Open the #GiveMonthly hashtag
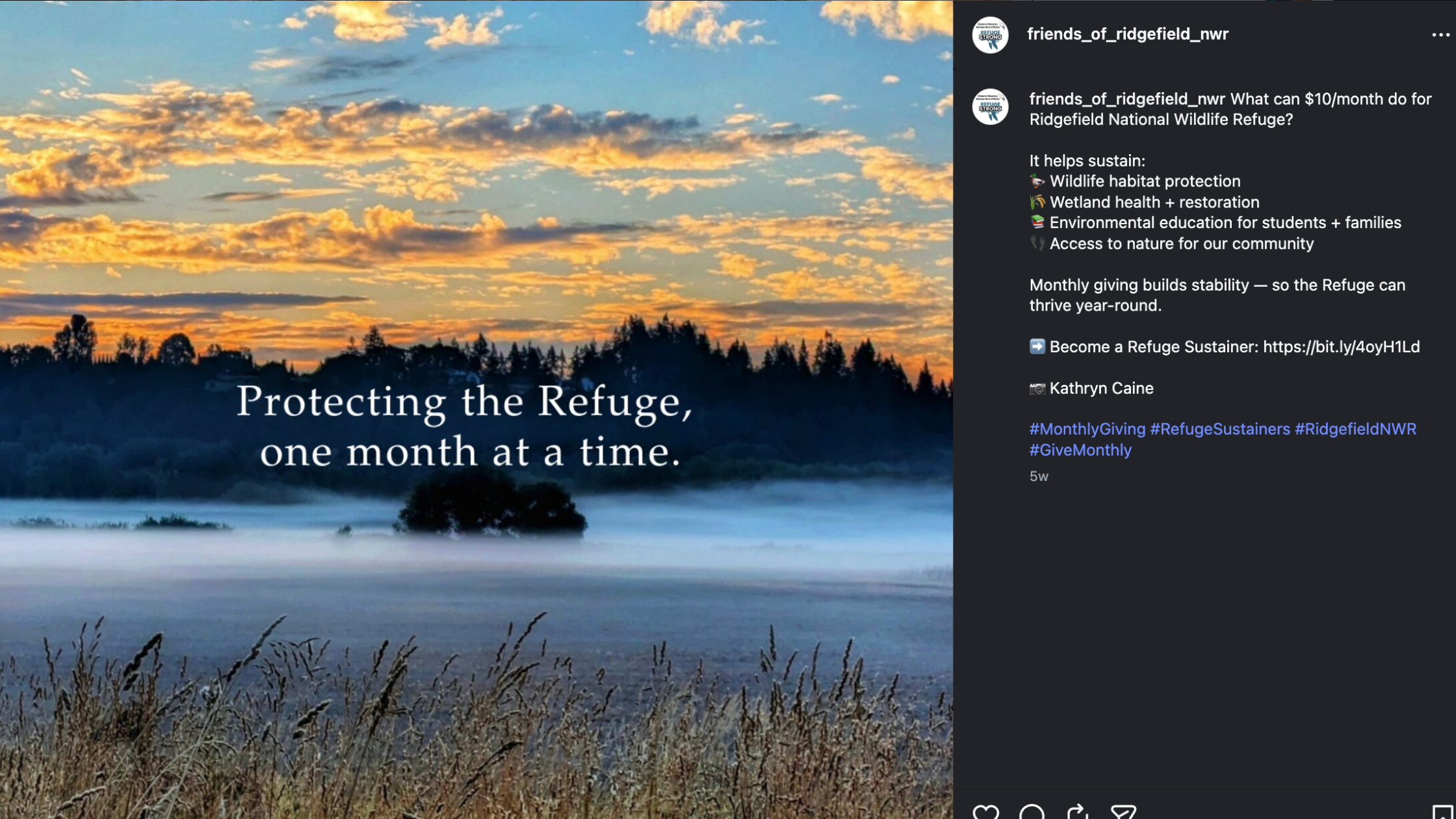This screenshot has width=1456, height=819. 1080,450
